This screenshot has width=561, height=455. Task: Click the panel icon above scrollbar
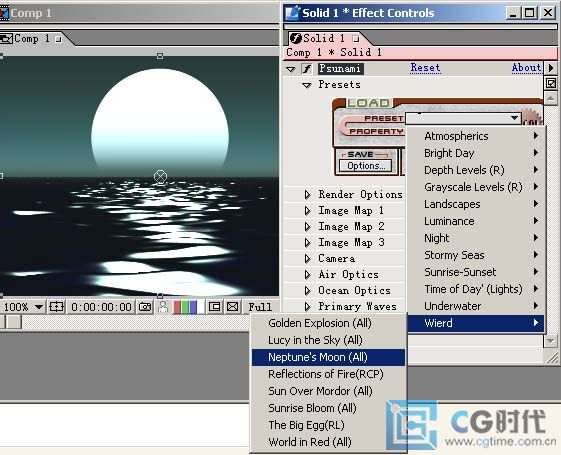[x=551, y=83]
